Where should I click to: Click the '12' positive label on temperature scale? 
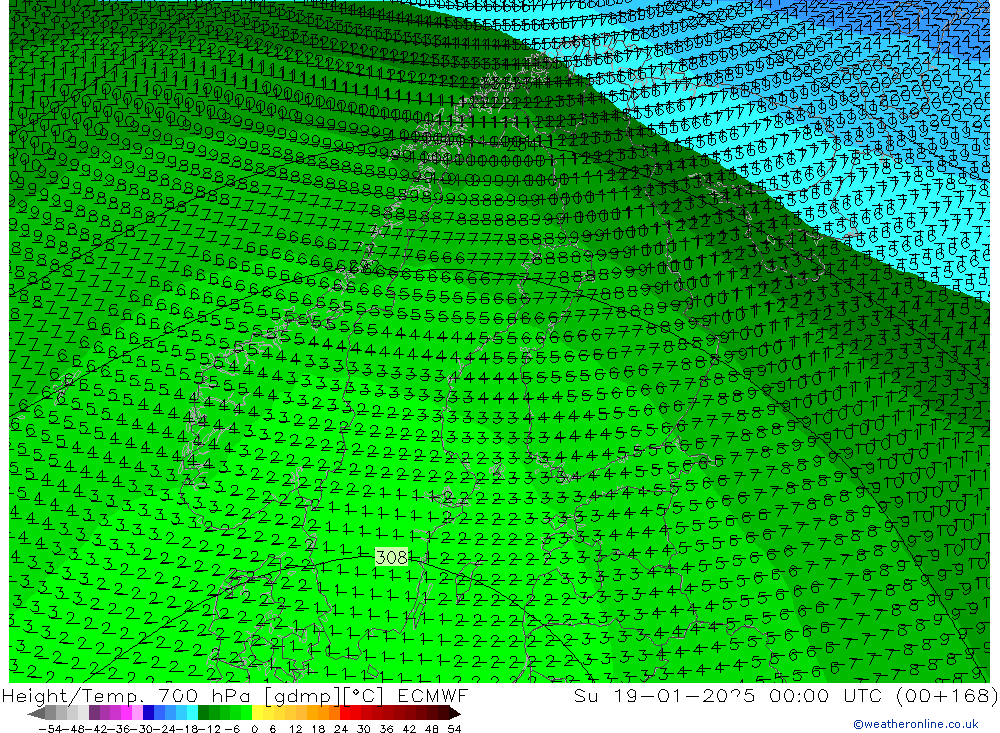295,729
